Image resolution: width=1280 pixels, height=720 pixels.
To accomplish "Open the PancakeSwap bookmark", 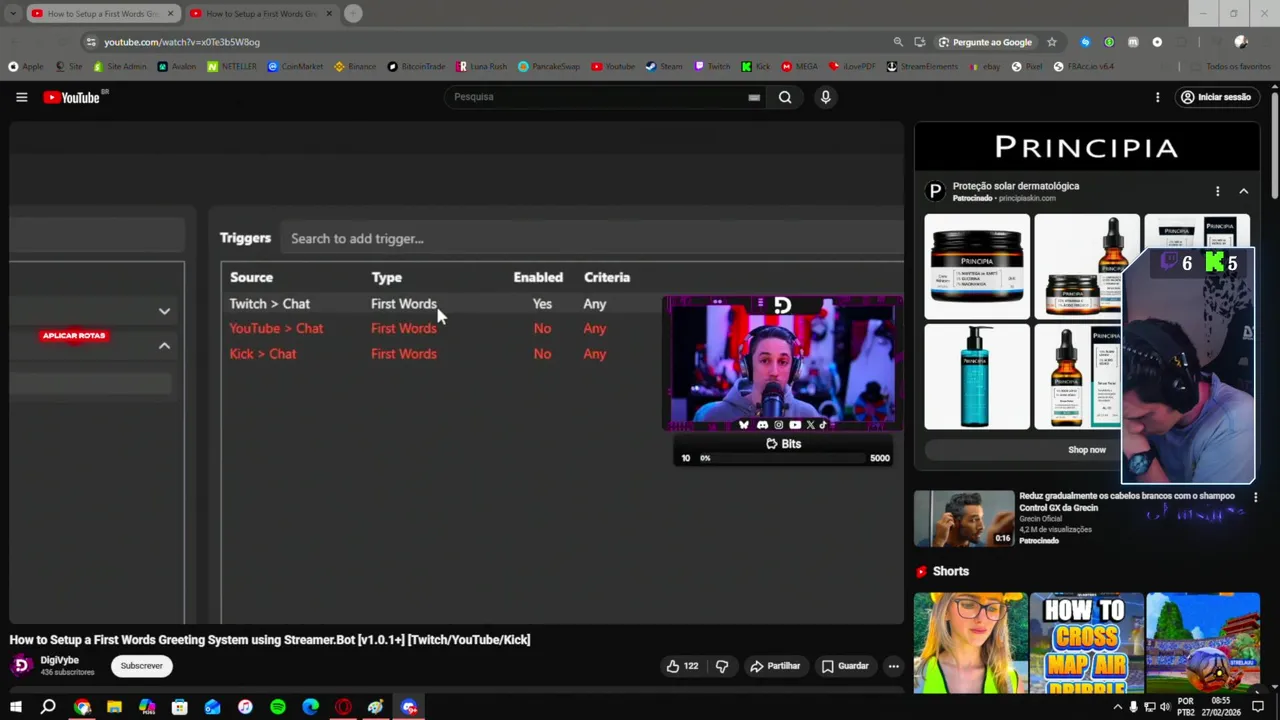I will point(549,67).
